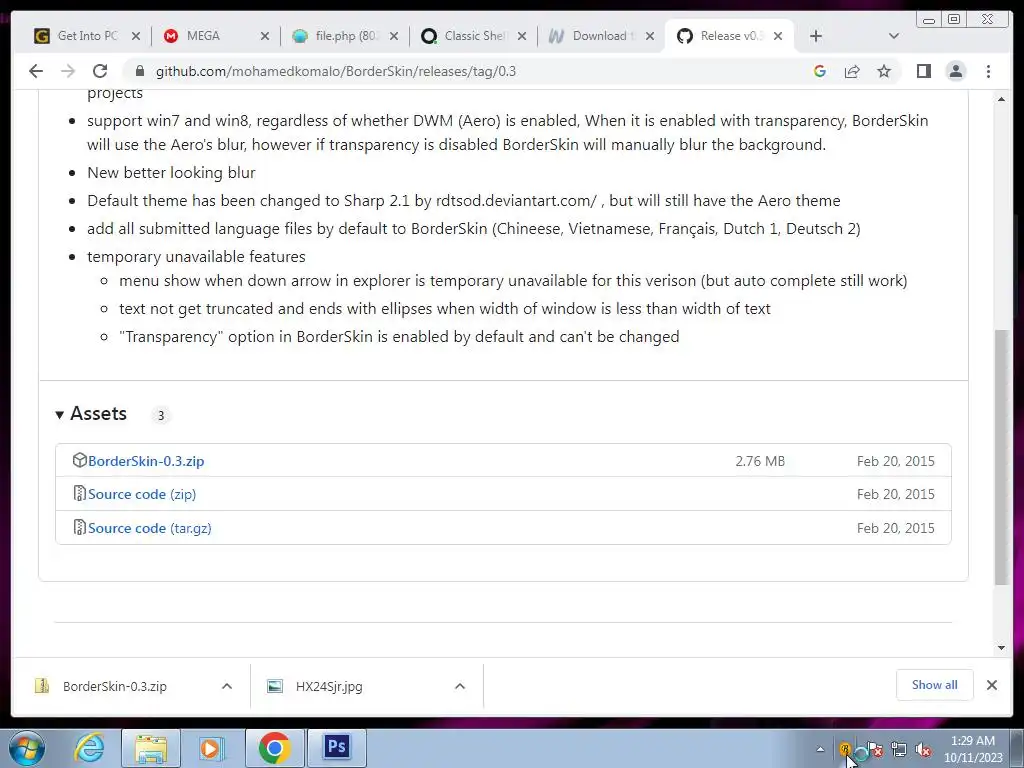Click the assets count badge 3
The width and height of the screenshot is (1024, 768).
click(161, 415)
